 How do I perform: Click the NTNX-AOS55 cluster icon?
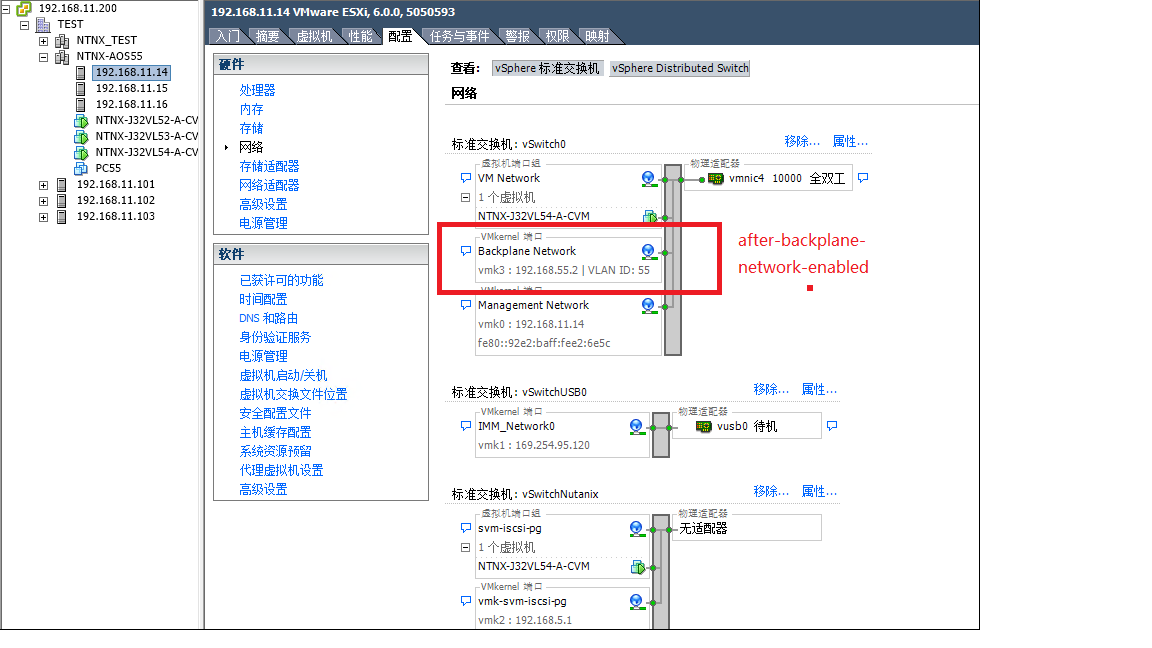tap(62, 57)
